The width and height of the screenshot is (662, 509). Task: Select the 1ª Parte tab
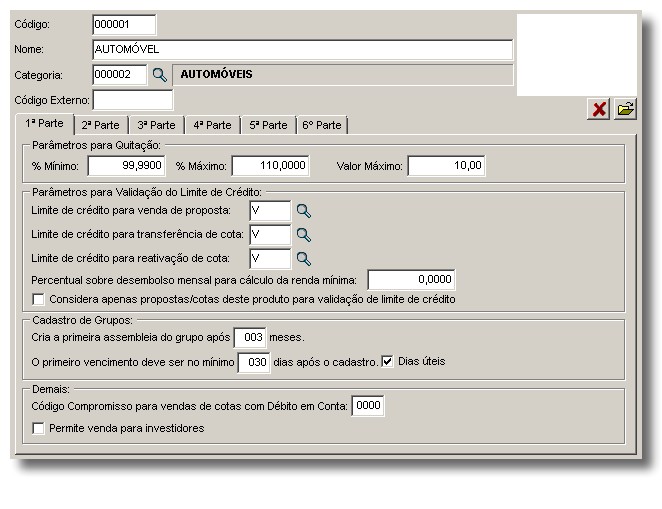coord(44,124)
